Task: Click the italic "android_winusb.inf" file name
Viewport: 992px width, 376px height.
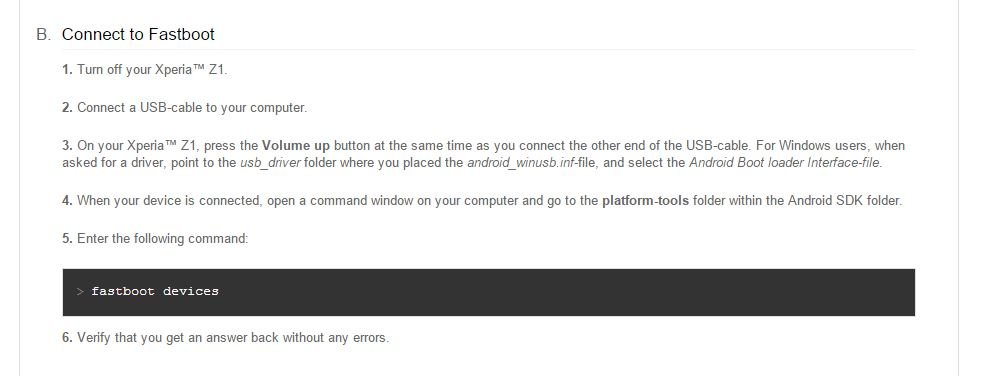Action: [522, 163]
